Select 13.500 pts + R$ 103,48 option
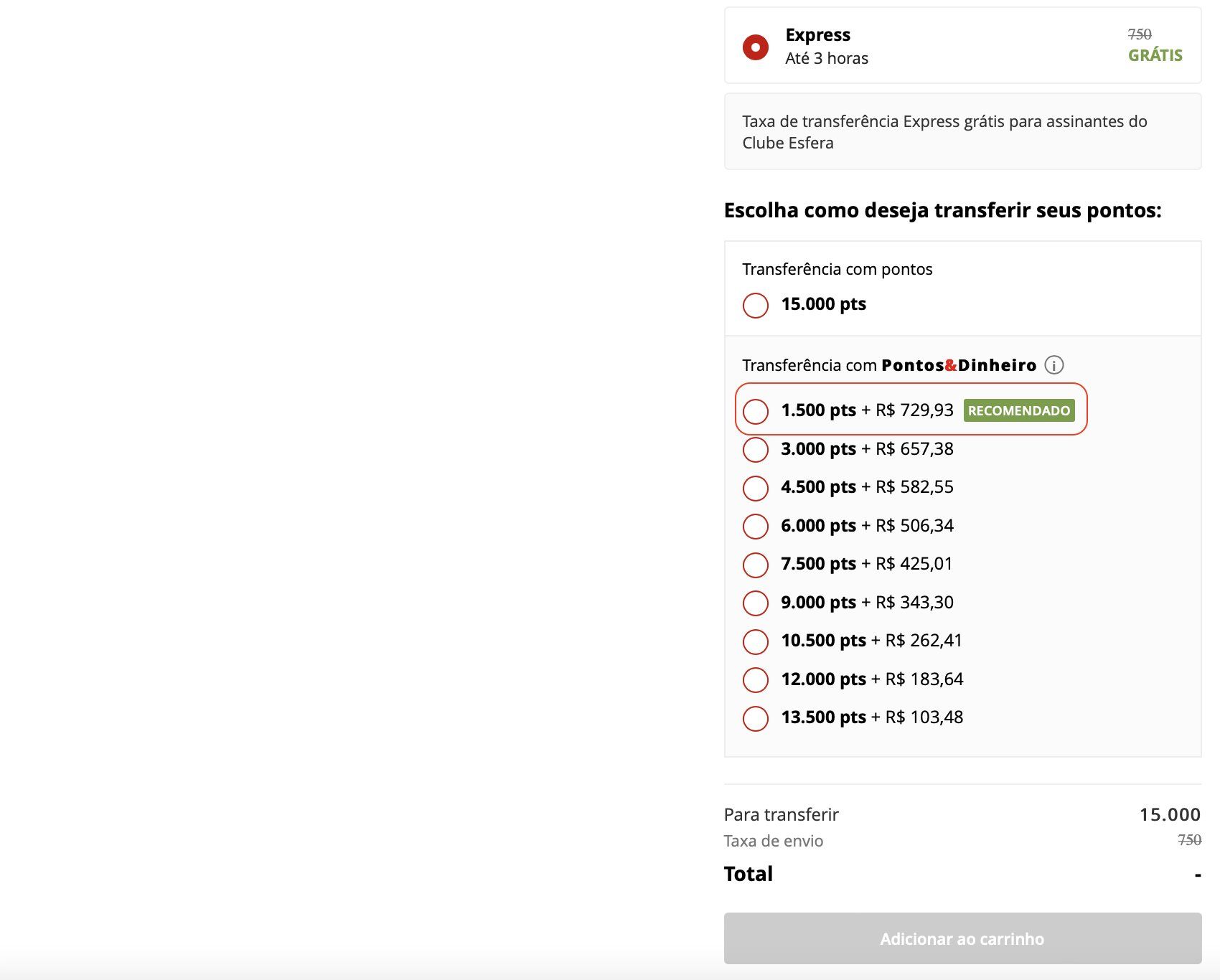The height and width of the screenshot is (980, 1220). 756,718
